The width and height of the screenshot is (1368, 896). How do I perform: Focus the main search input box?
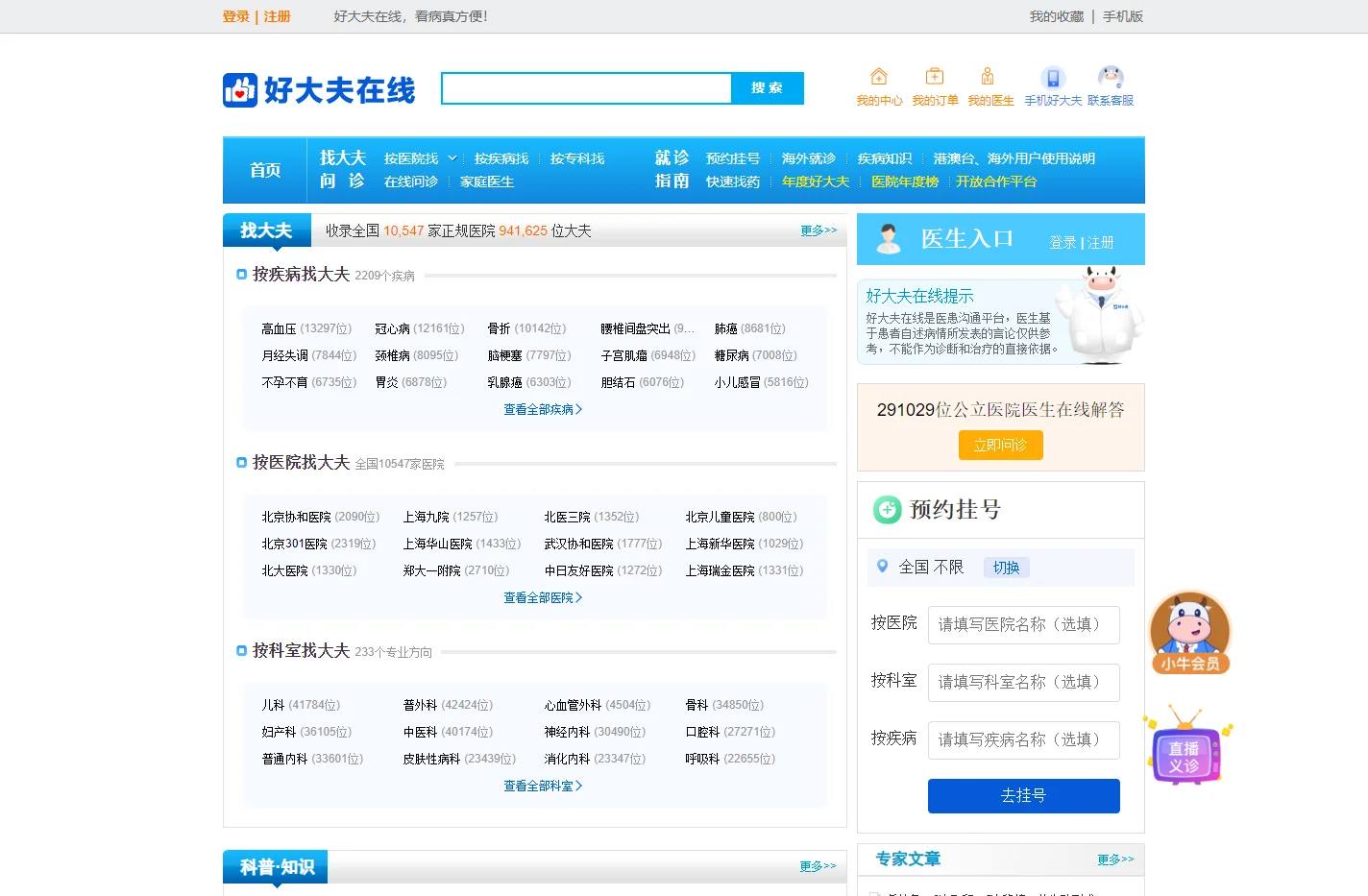pos(586,88)
